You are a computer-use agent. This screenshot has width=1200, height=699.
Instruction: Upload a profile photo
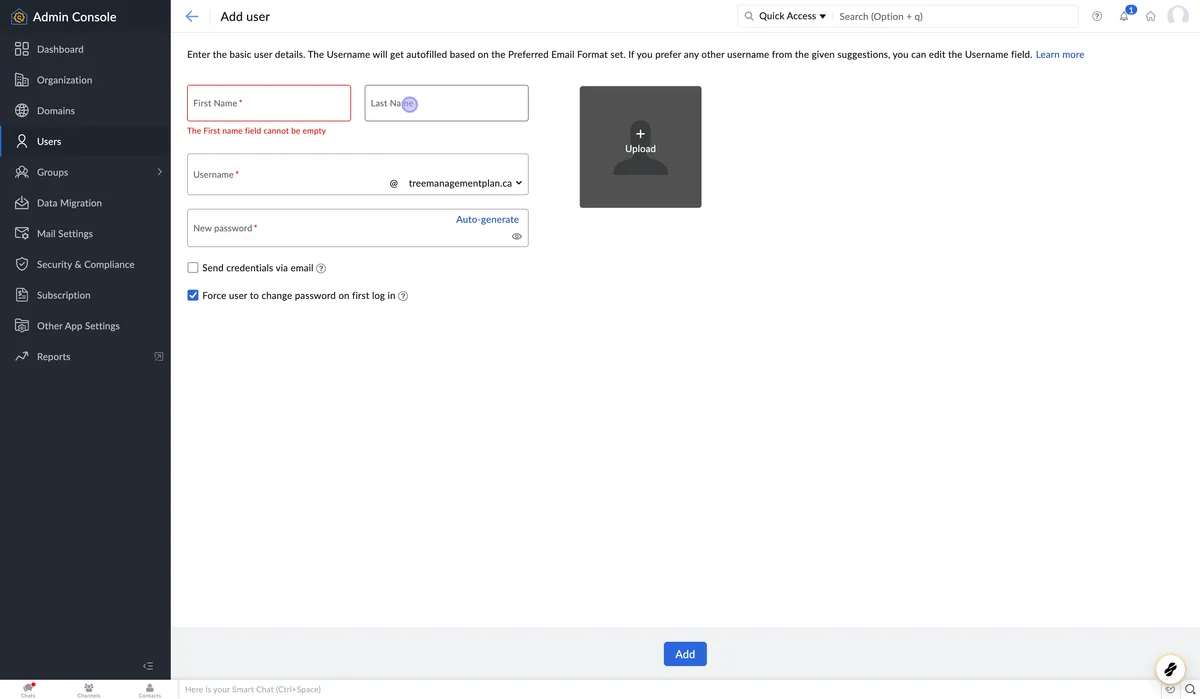[640, 147]
